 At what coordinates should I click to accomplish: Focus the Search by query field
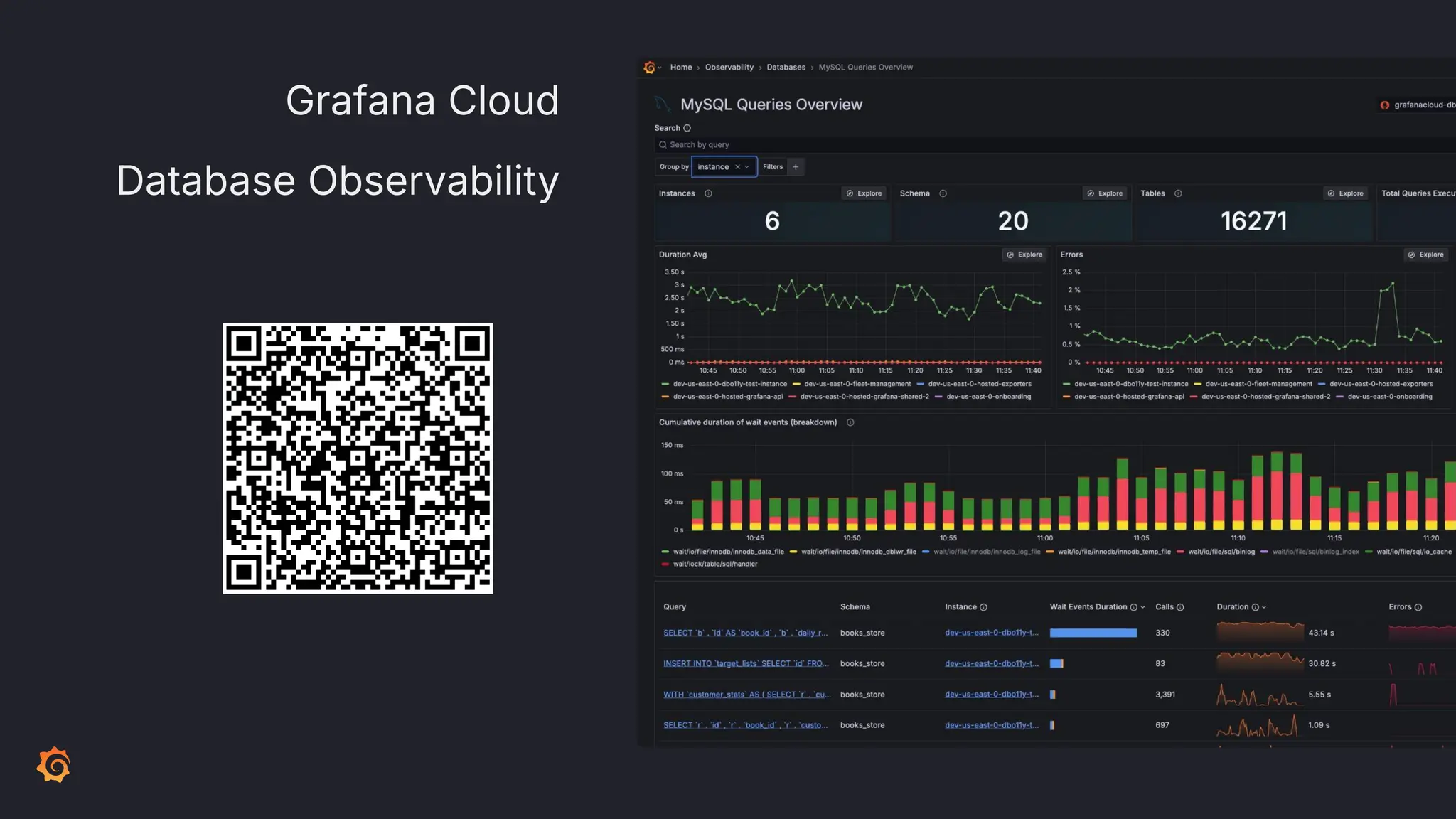tap(1055, 144)
